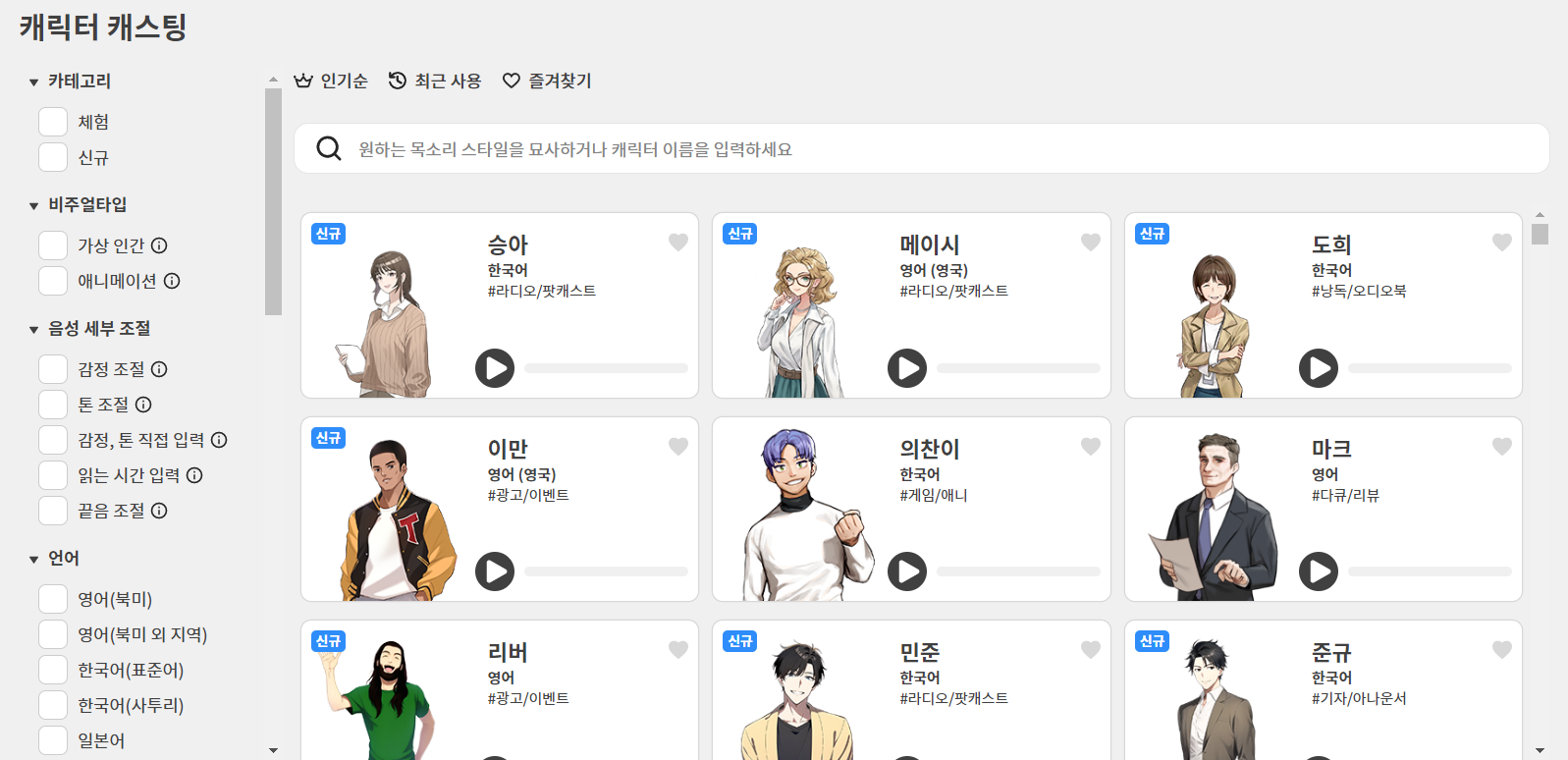Check the 체험 category checkbox
The height and width of the screenshot is (760, 1568).
point(53,122)
